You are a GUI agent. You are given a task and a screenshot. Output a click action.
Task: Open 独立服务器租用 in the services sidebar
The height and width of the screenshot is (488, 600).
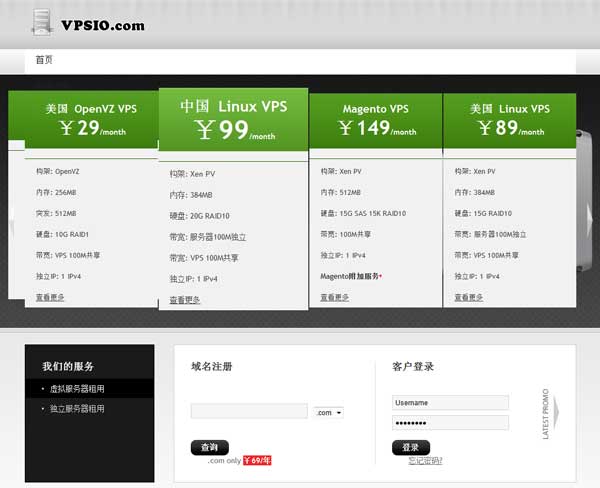pos(77,409)
